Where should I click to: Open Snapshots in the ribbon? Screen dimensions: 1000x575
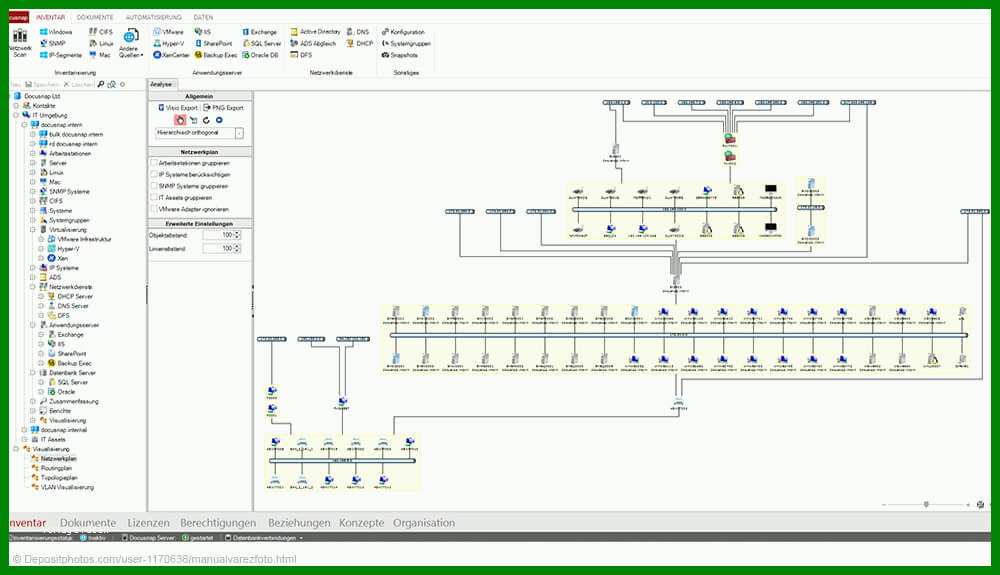point(400,55)
